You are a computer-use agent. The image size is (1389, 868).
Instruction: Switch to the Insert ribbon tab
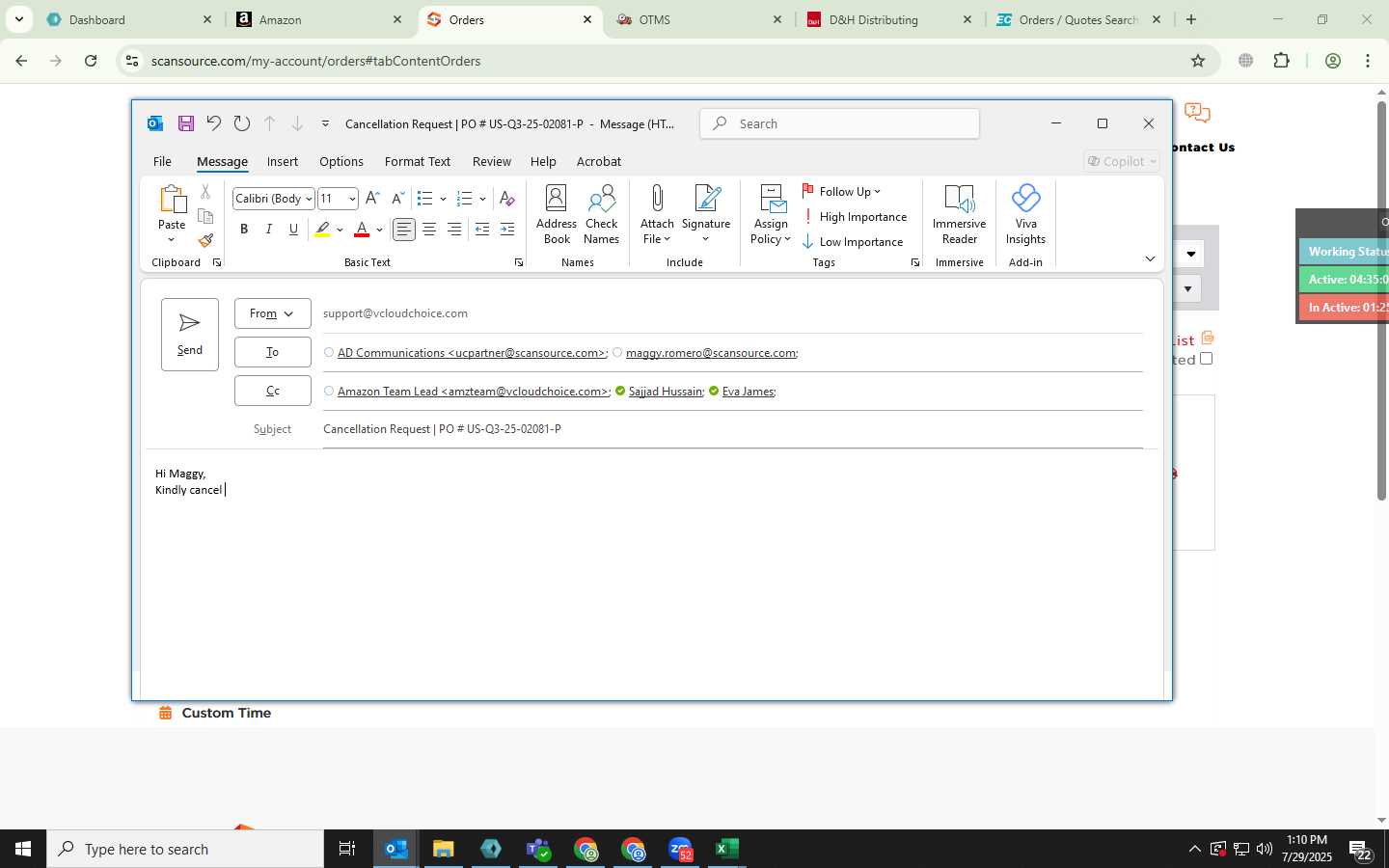pos(283,161)
